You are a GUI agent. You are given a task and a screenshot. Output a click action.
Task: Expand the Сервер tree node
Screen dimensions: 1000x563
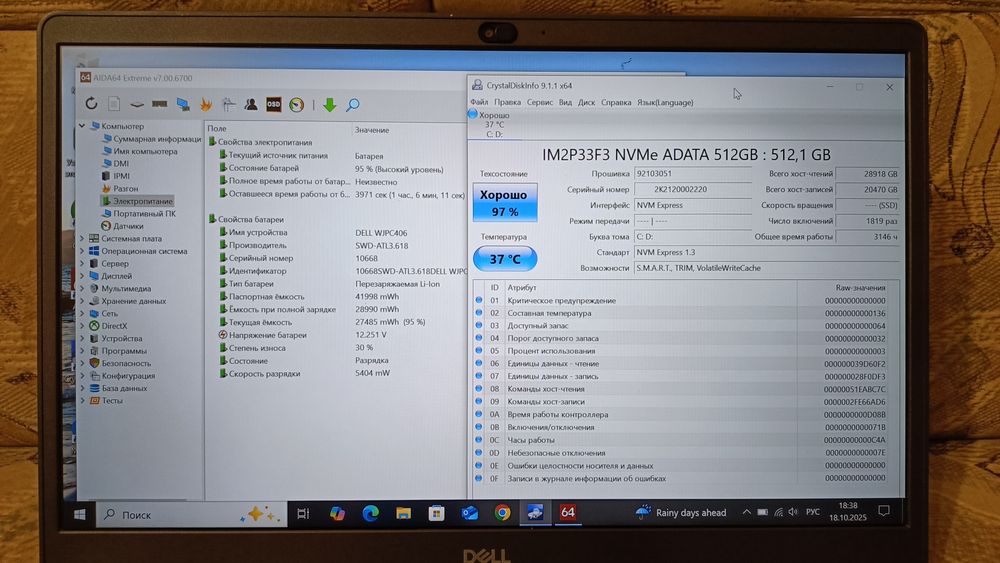pos(82,263)
